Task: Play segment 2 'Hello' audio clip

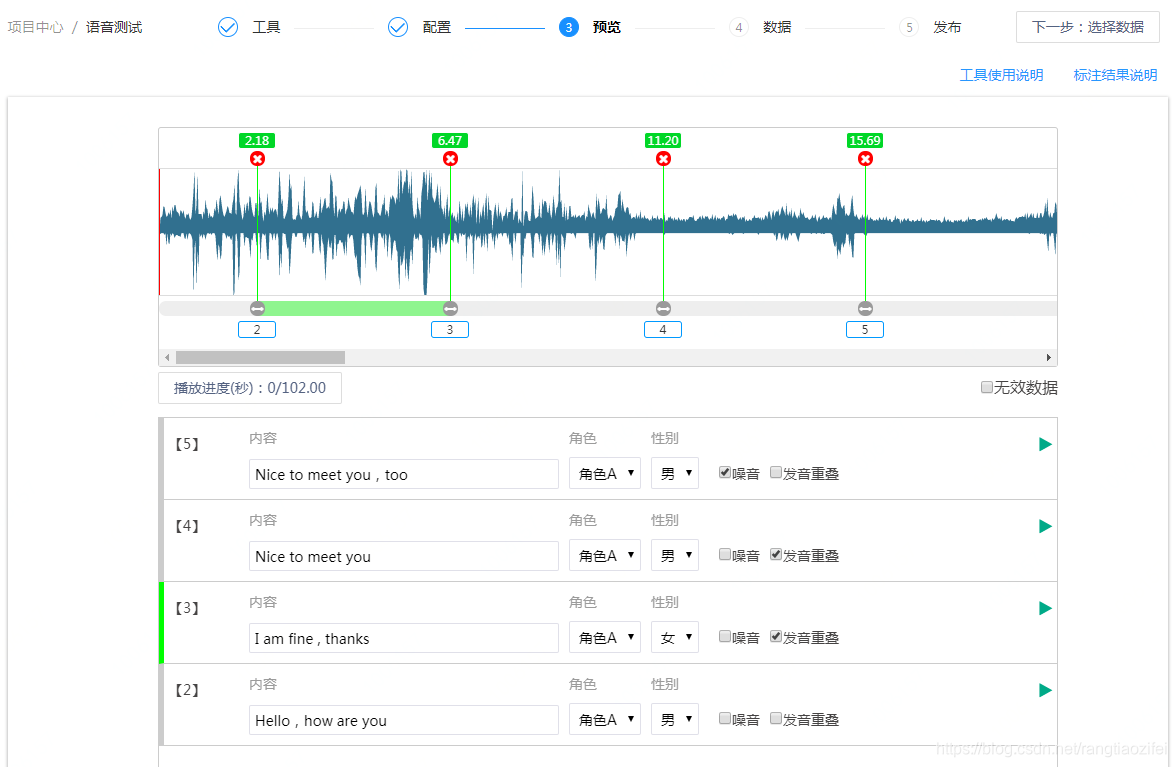Action: pyautogui.click(x=1045, y=691)
